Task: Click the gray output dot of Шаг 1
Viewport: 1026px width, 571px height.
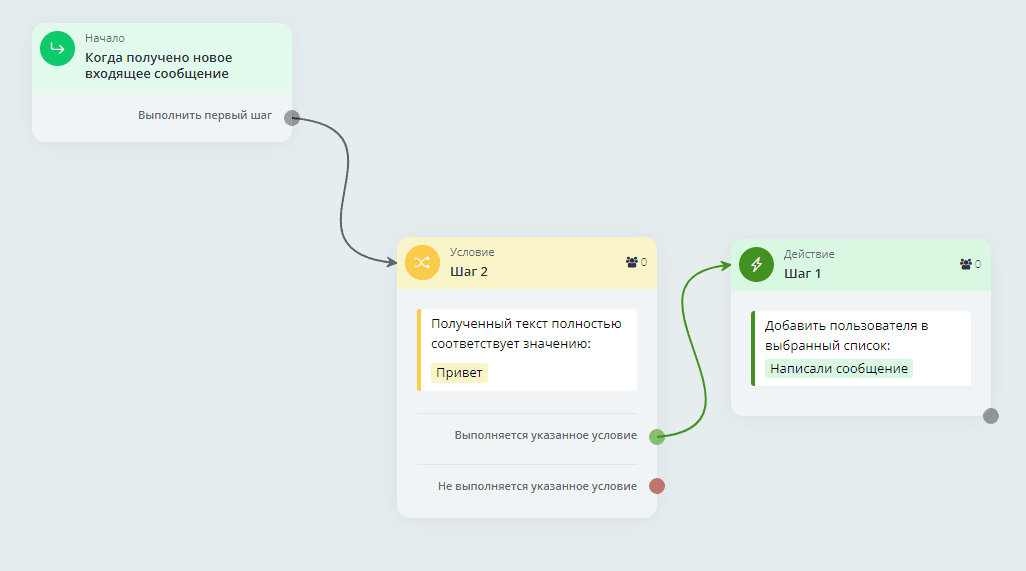Action: [990, 416]
